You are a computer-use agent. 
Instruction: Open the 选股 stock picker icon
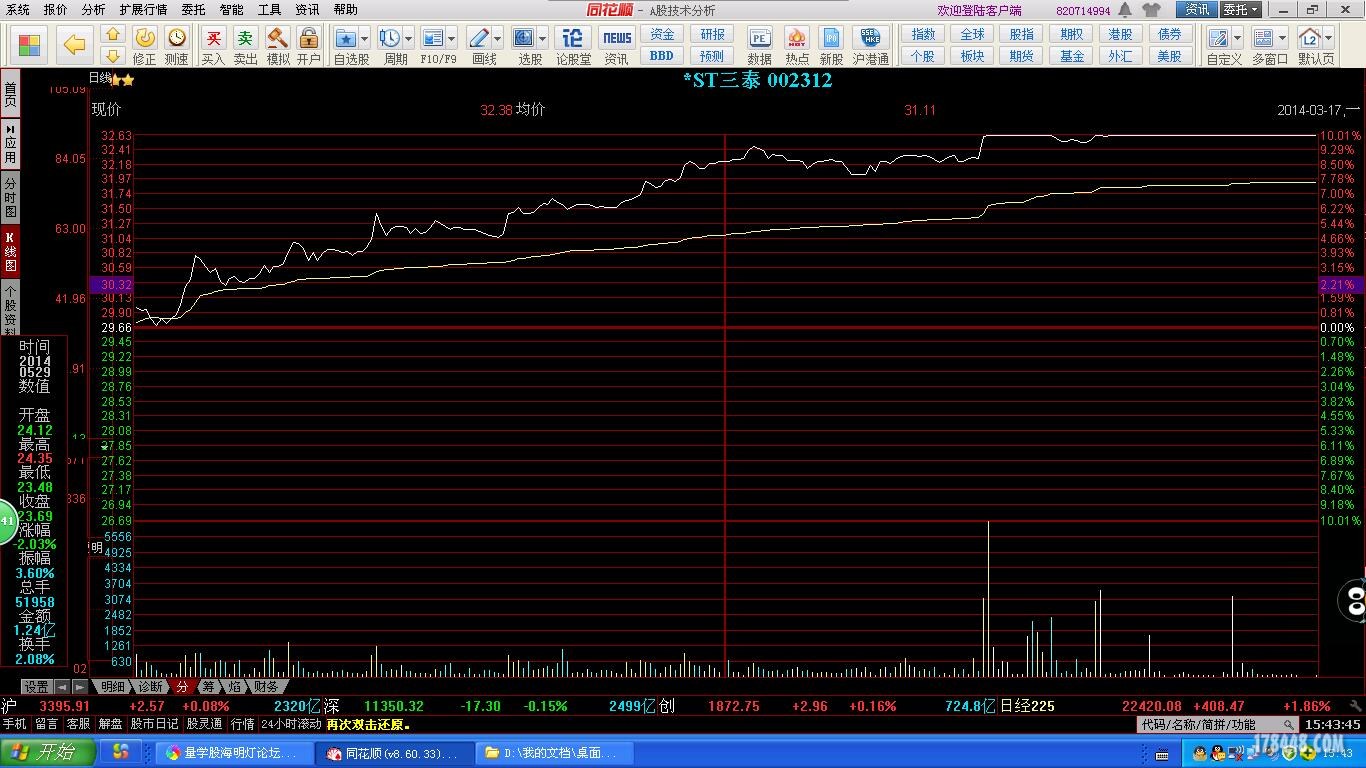[x=524, y=38]
